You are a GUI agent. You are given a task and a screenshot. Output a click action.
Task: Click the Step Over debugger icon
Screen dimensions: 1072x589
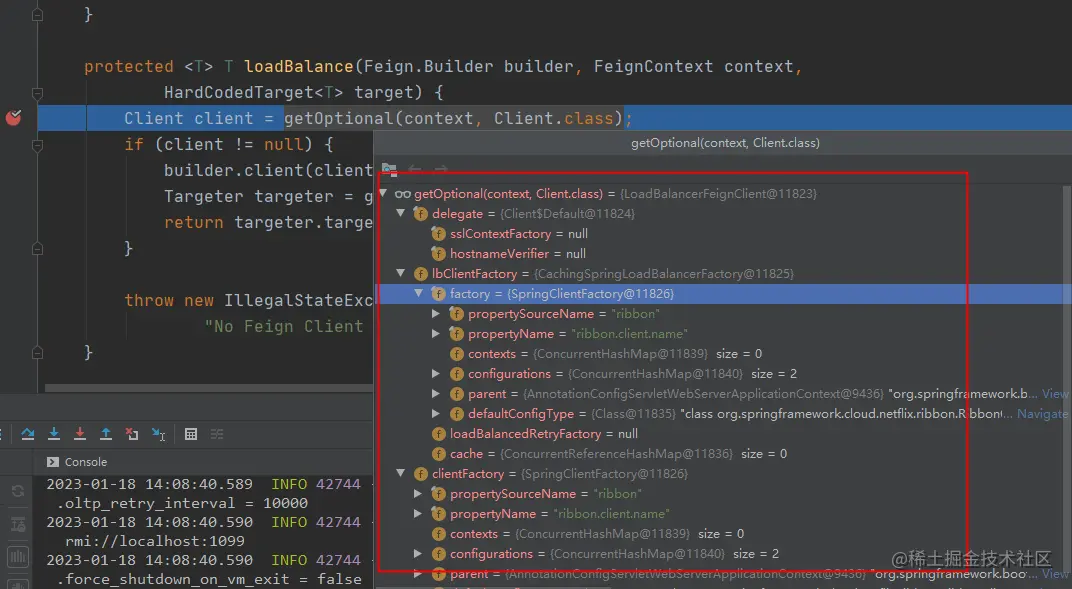click(27, 434)
